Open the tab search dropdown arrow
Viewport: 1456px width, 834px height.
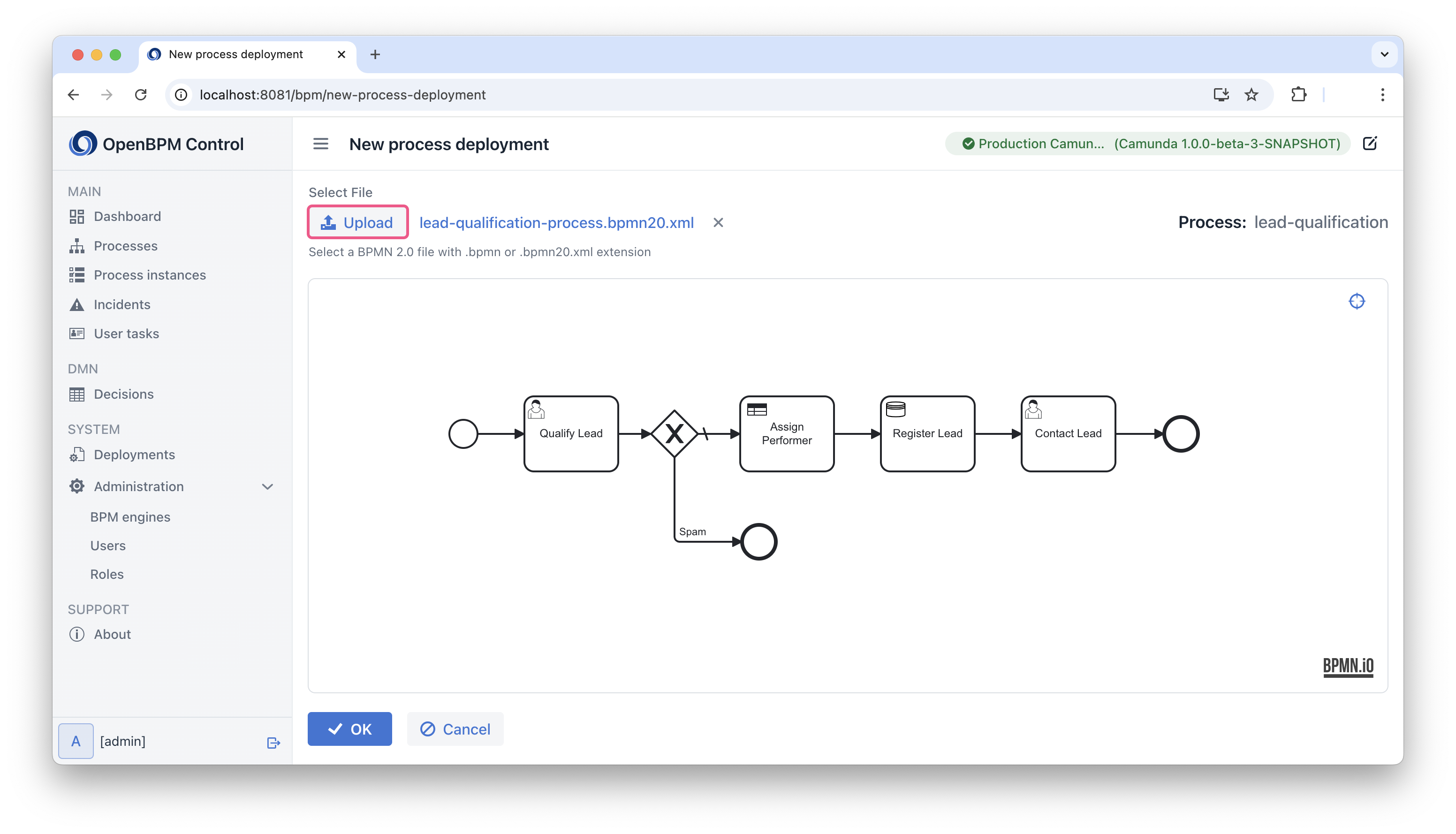[x=1384, y=54]
